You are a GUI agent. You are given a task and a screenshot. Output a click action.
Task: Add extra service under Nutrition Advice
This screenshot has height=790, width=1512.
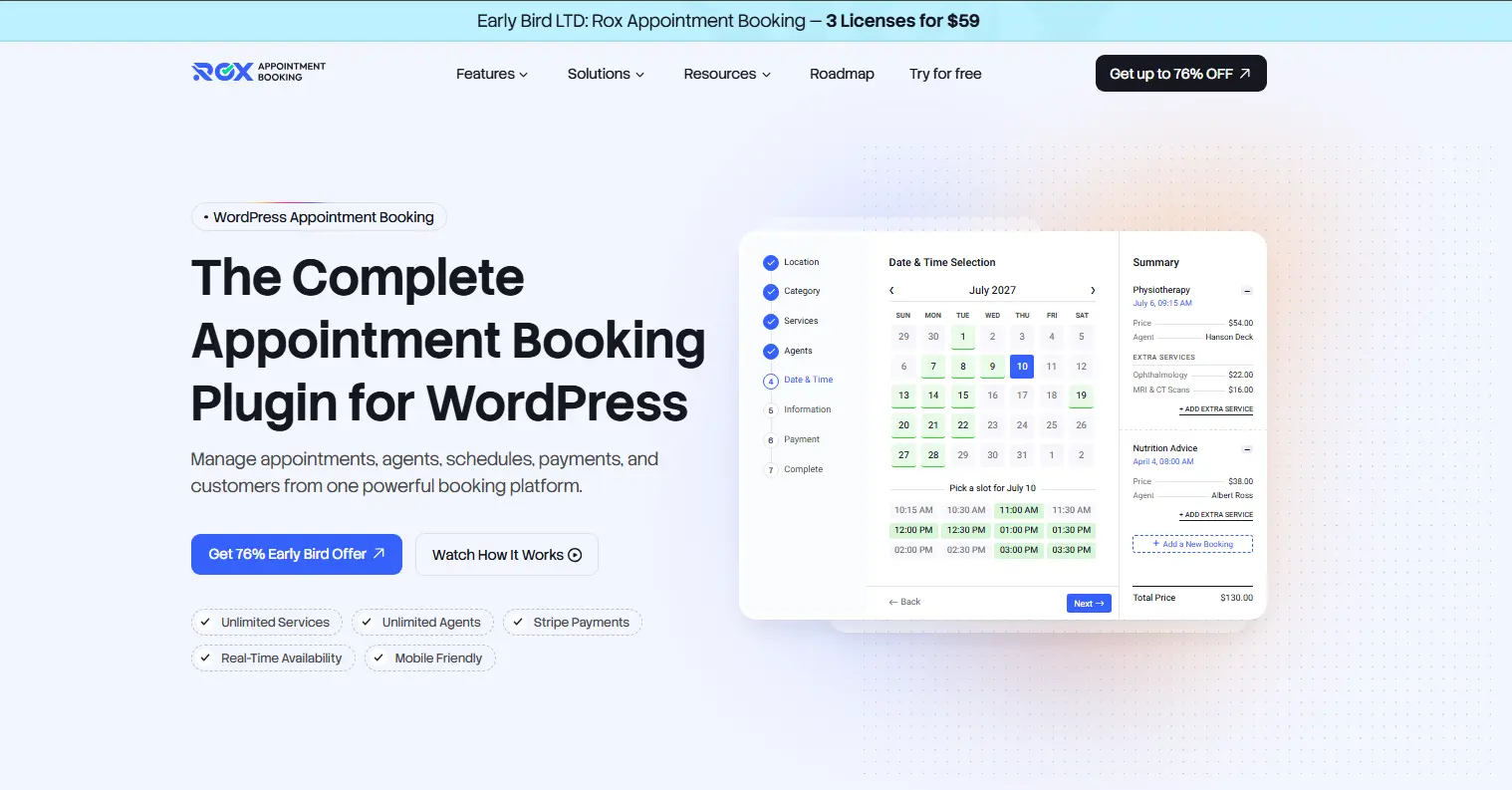click(1216, 515)
